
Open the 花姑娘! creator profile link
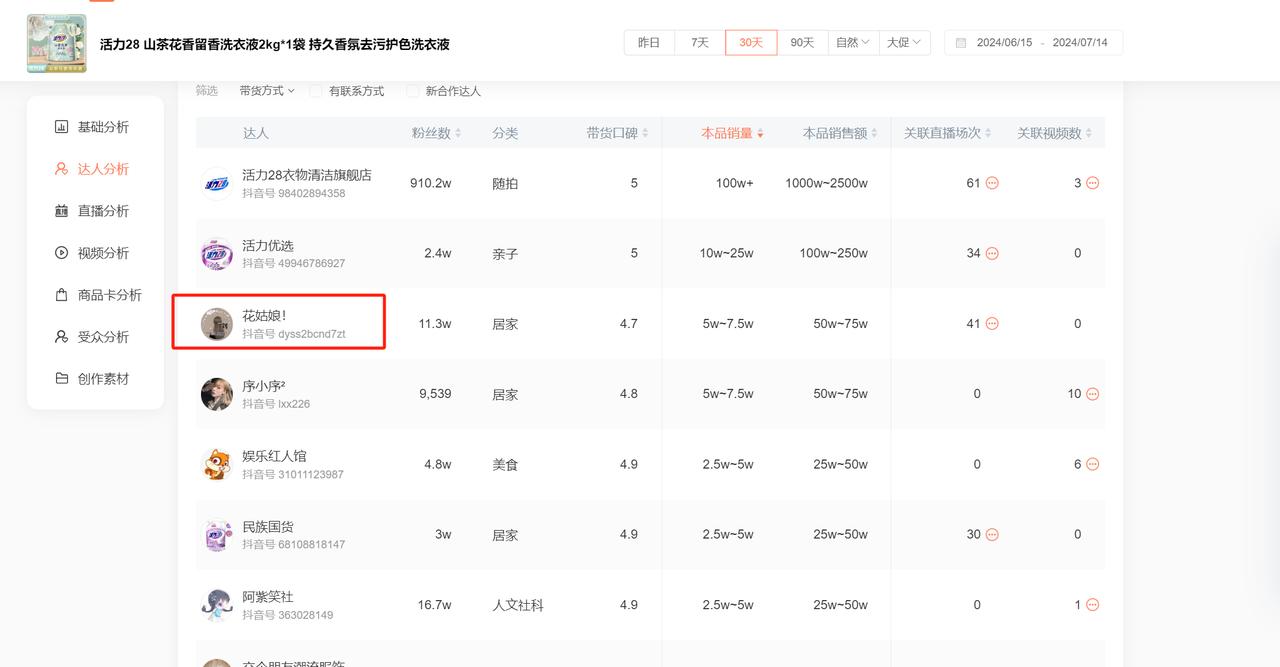click(266, 313)
